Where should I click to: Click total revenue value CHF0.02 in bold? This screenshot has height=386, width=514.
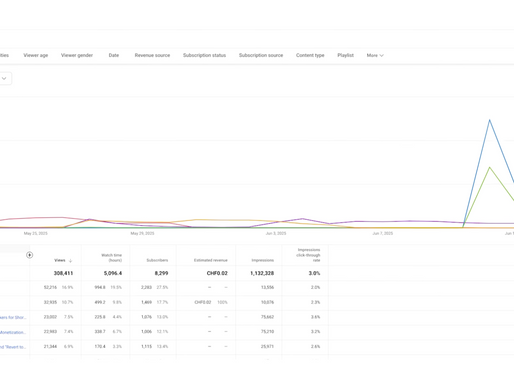tap(217, 273)
